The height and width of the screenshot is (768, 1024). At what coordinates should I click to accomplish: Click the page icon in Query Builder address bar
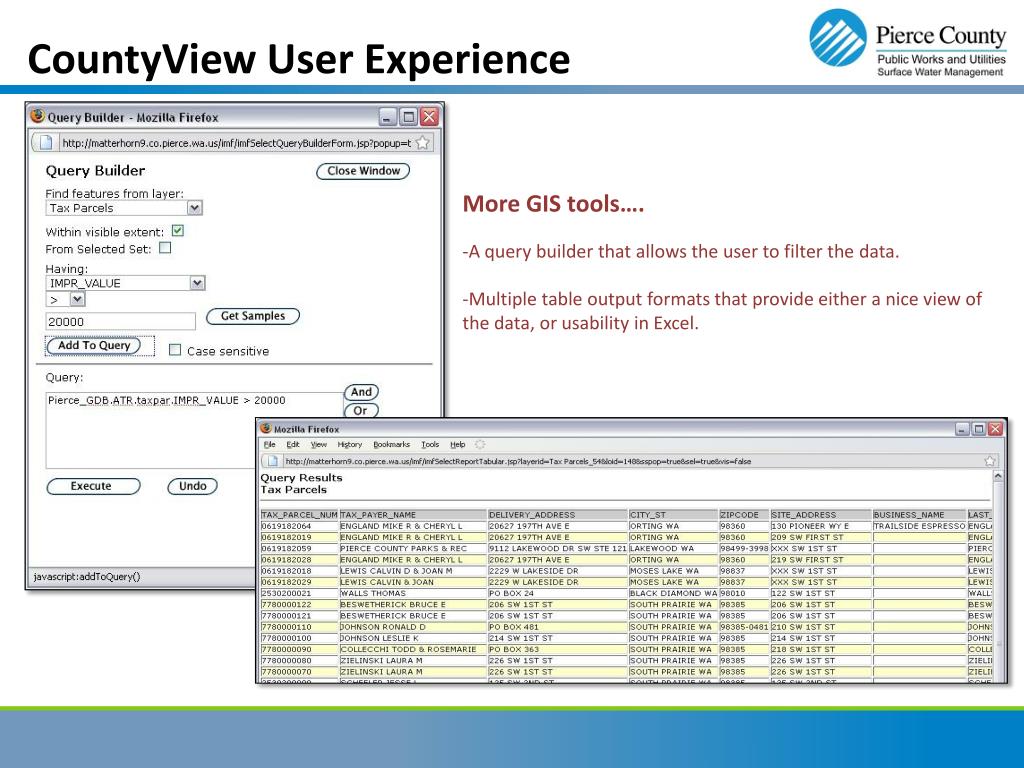[x=46, y=142]
